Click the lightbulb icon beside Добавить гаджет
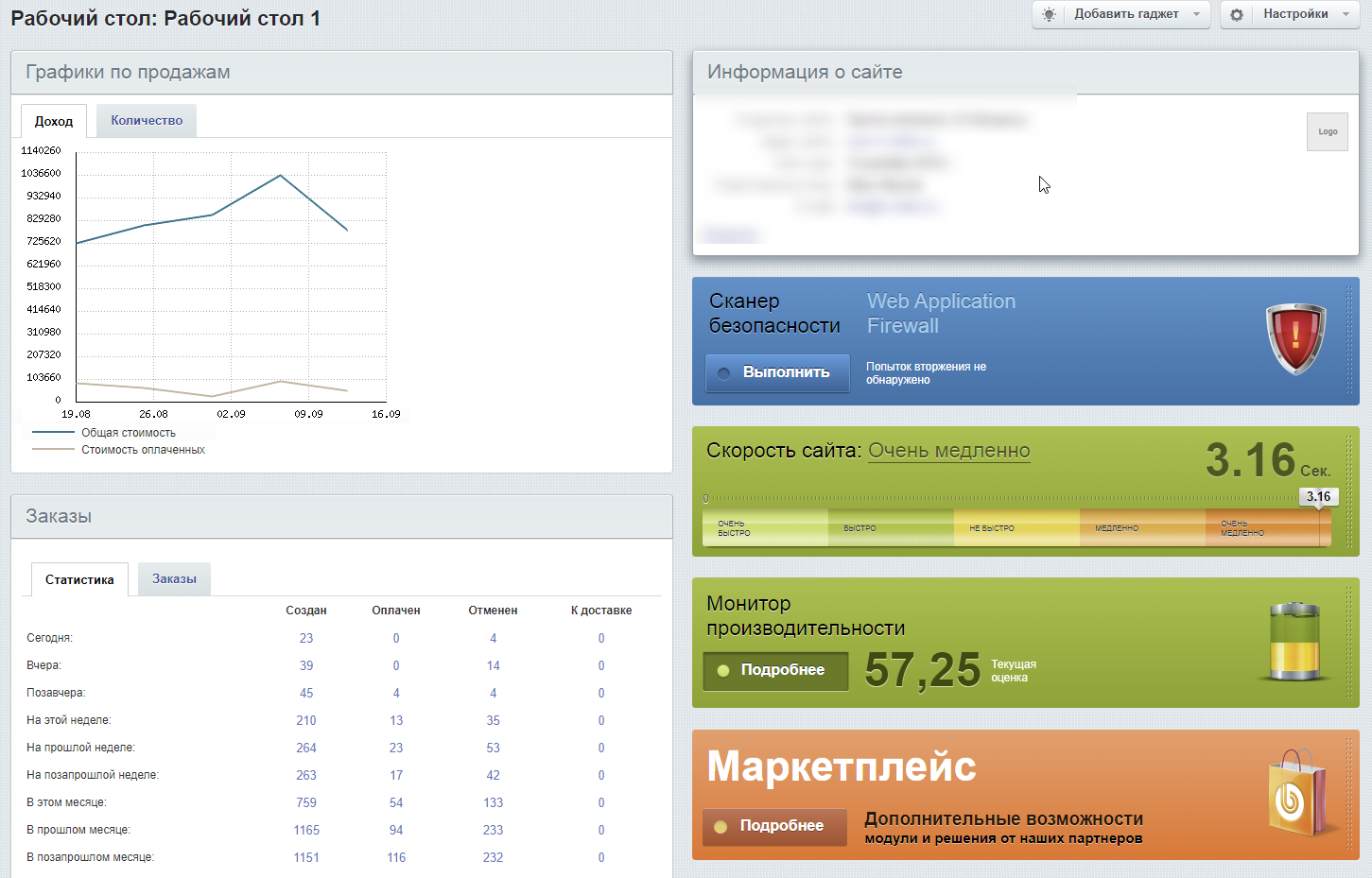Image resolution: width=1372 pixels, height=878 pixels. click(1049, 14)
